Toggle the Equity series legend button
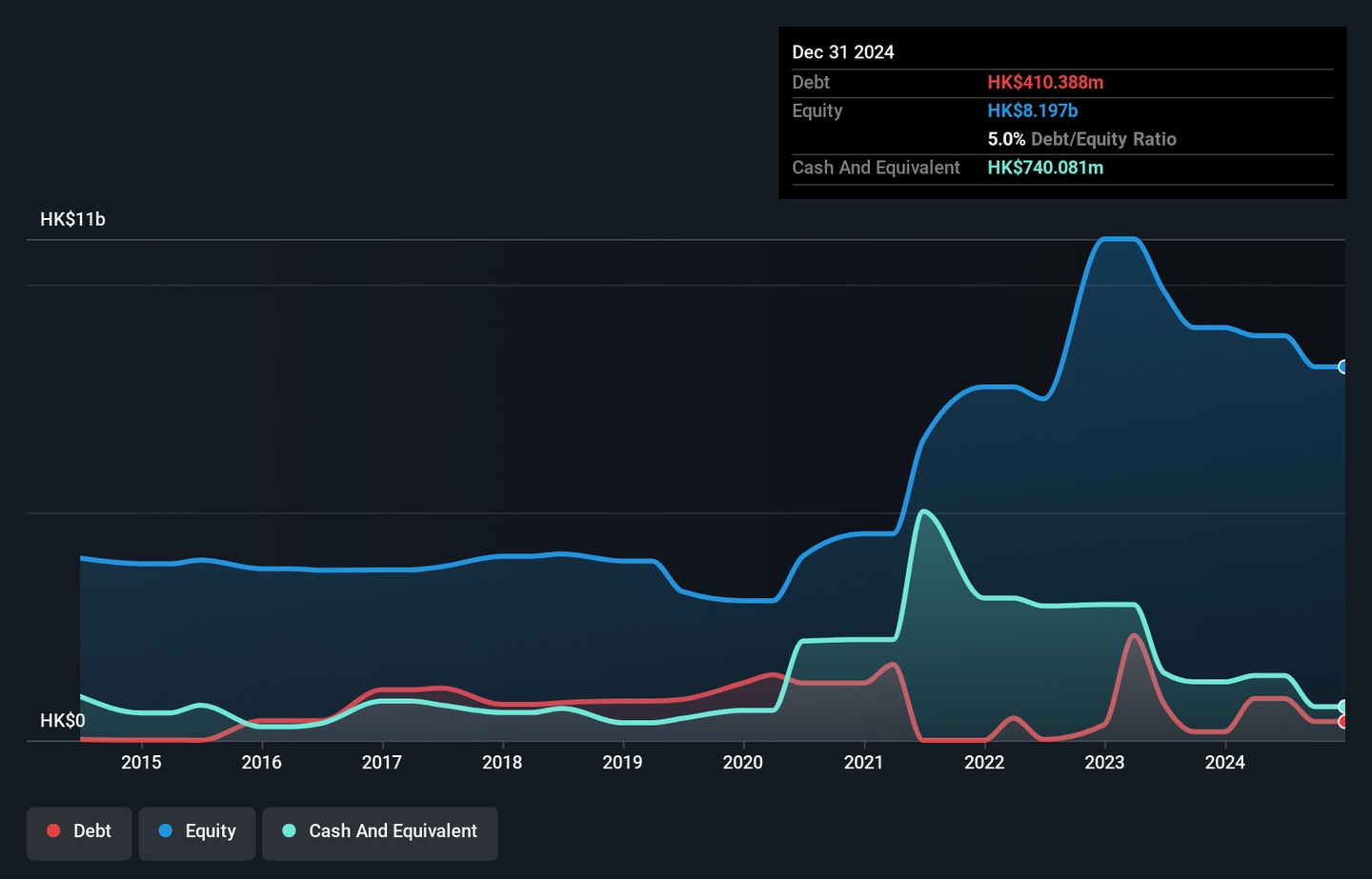This screenshot has width=1372, height=879. (197, 833)
